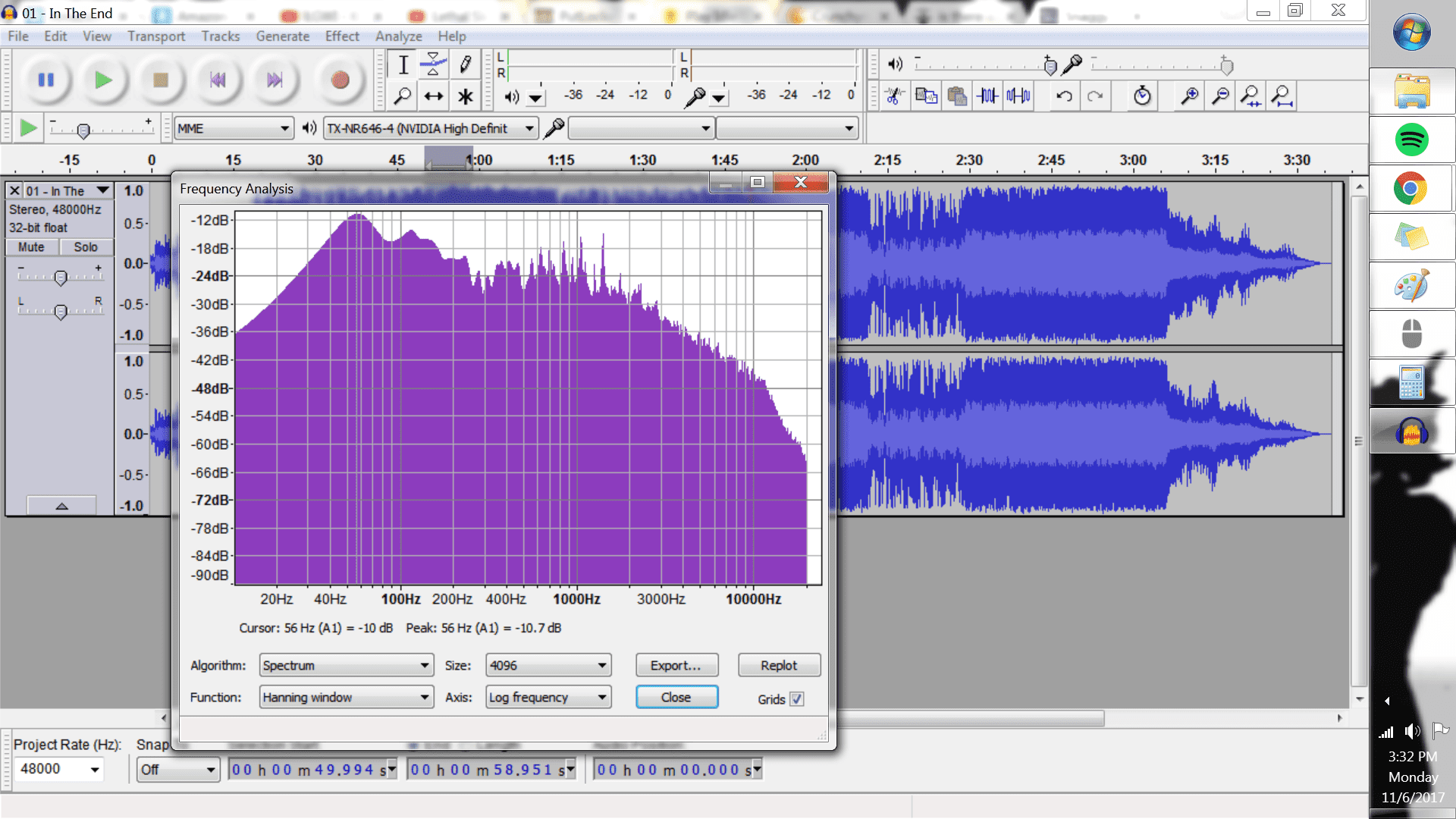Skip to Start of the track
1456x819 pixels.
click(x=218, y=80)
